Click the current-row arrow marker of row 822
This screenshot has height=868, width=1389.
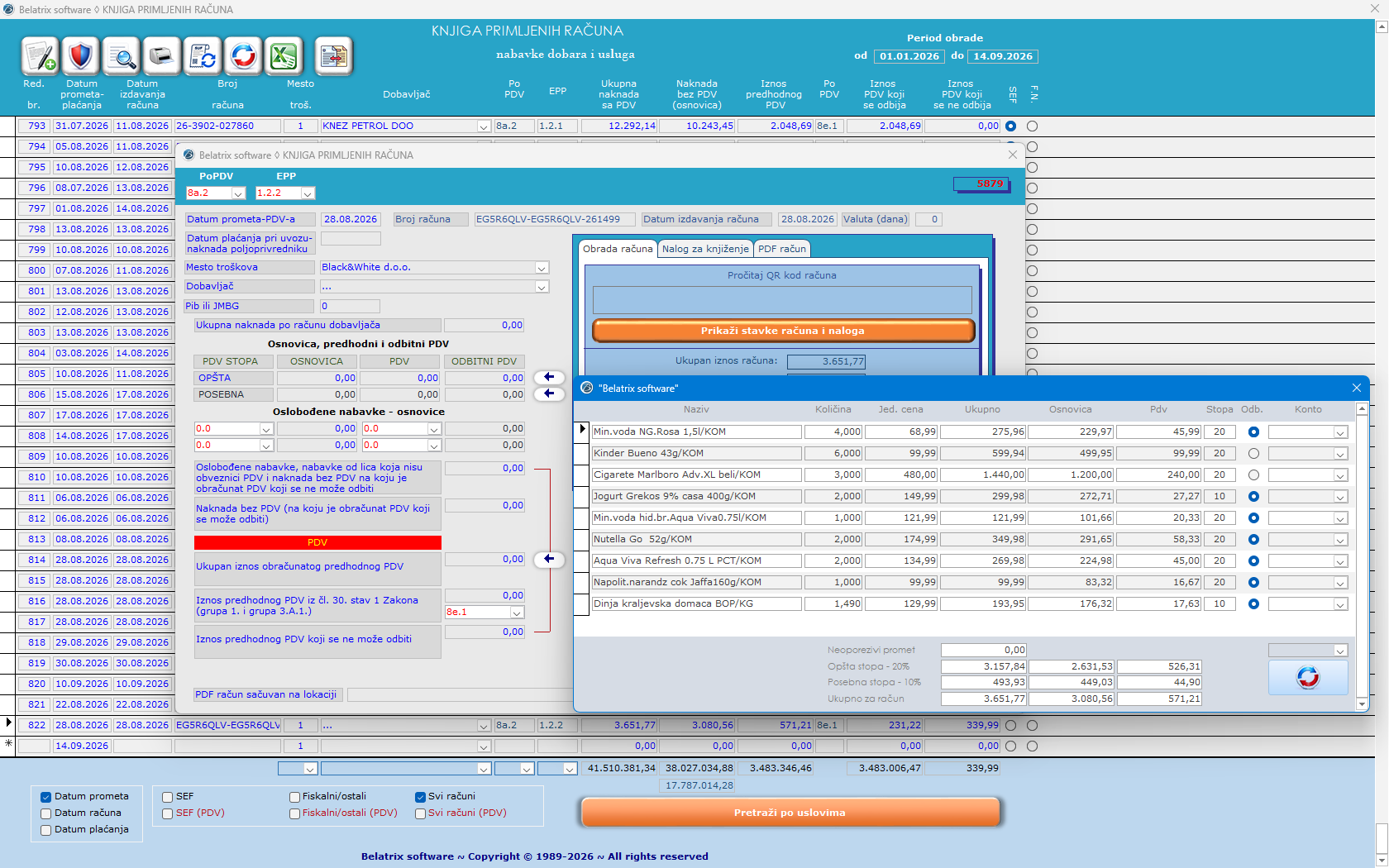[x=8, y=723]
